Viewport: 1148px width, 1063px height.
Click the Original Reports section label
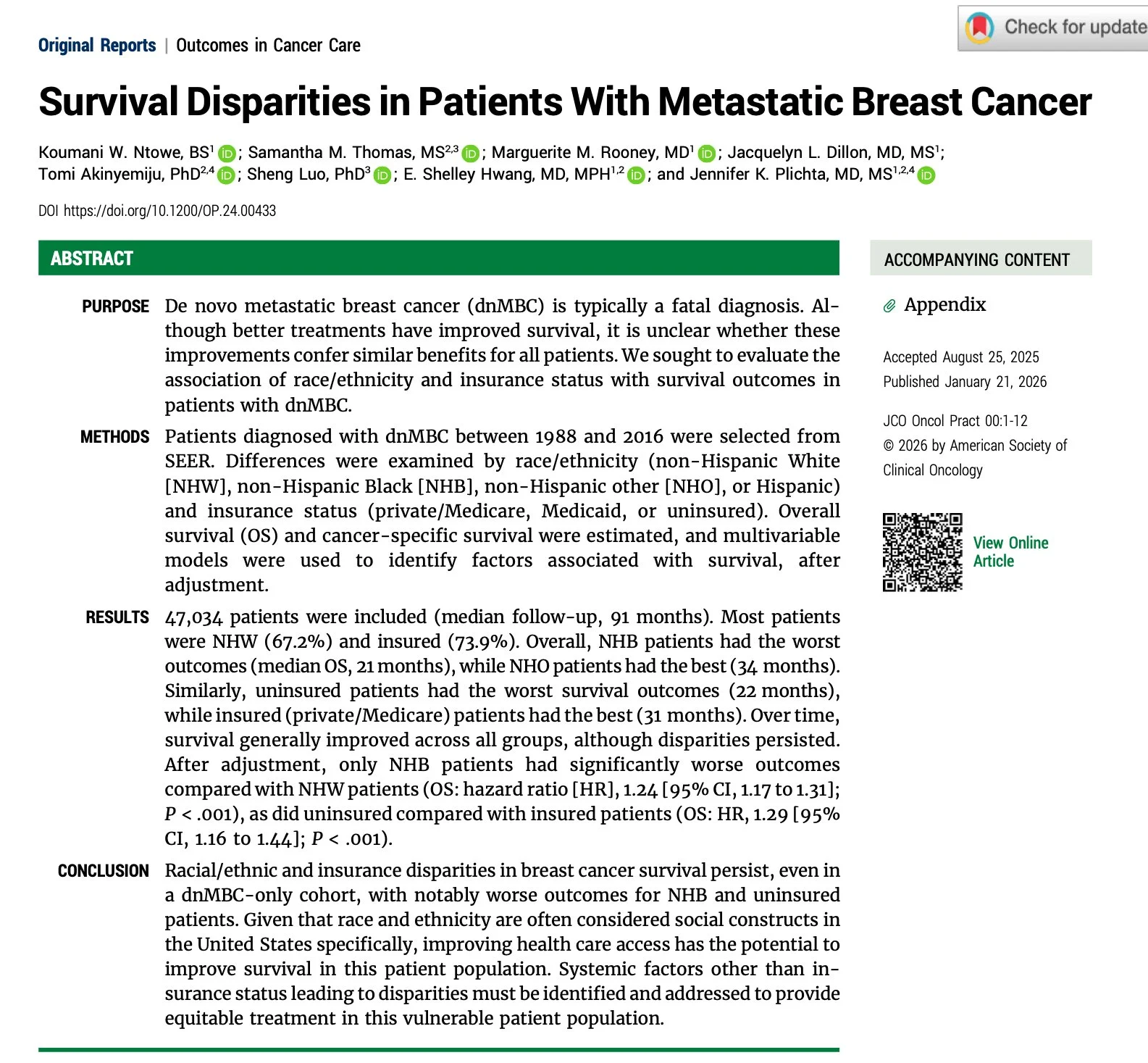97,46
